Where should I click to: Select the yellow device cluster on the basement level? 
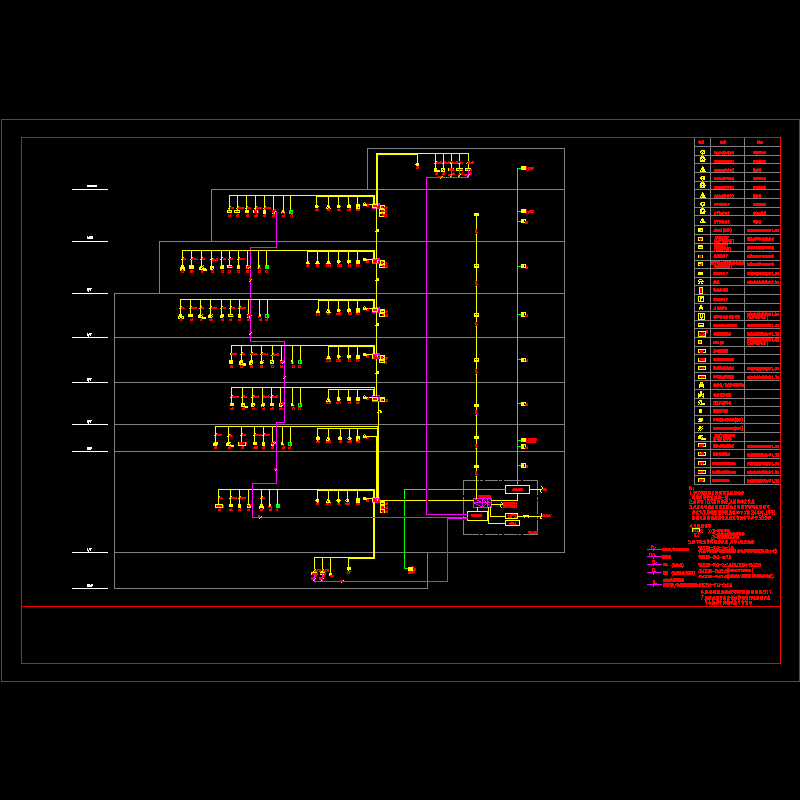320,574
